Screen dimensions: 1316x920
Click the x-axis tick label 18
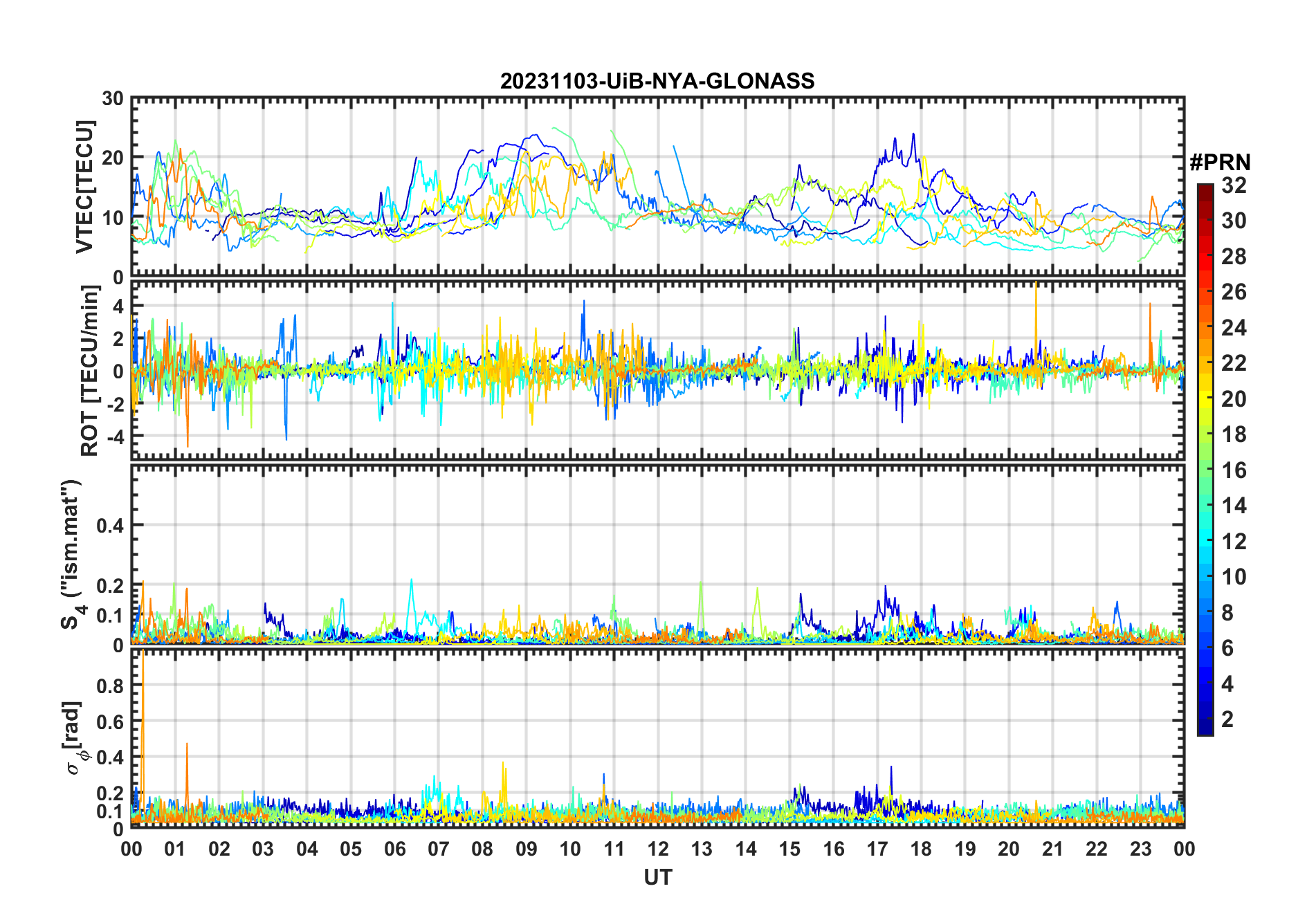(921, 849)
